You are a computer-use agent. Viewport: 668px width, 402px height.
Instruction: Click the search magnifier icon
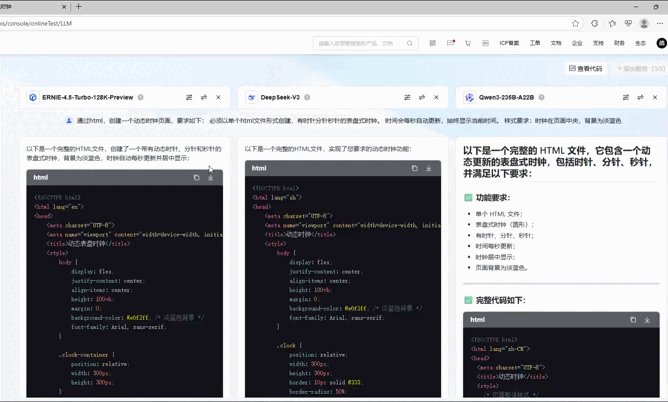pos(409,43)
